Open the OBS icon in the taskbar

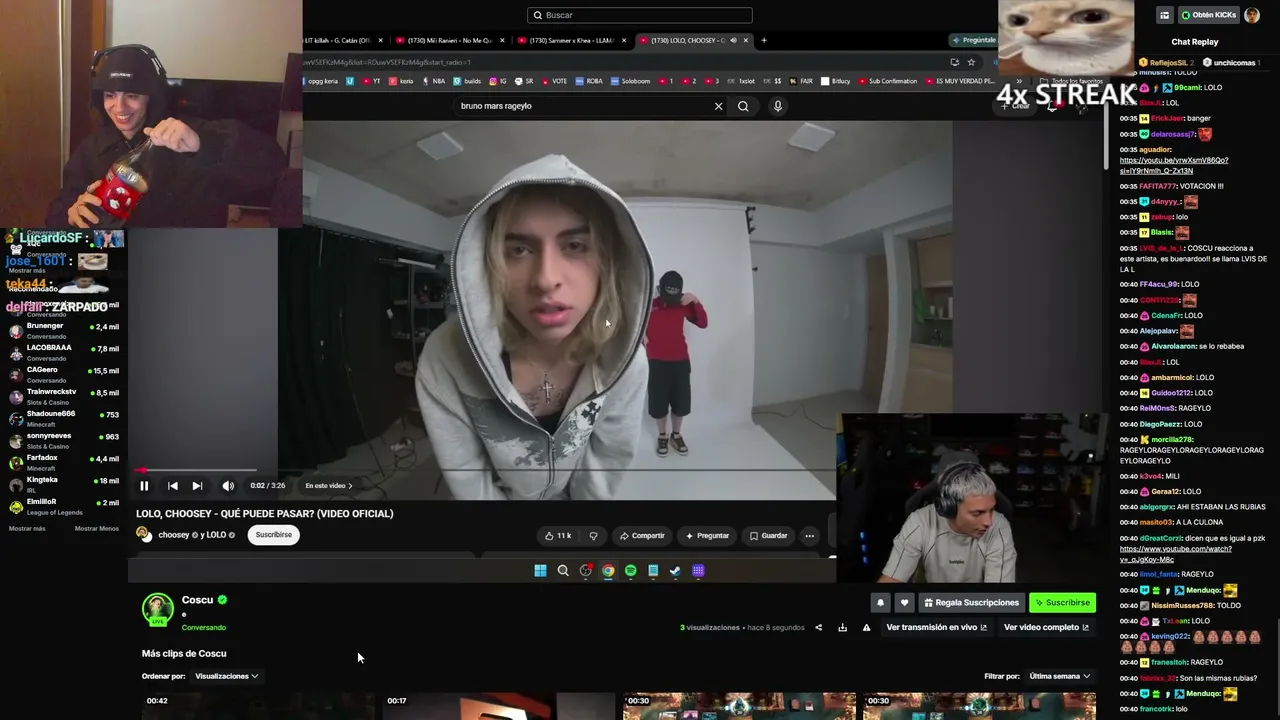click(586, 571)
